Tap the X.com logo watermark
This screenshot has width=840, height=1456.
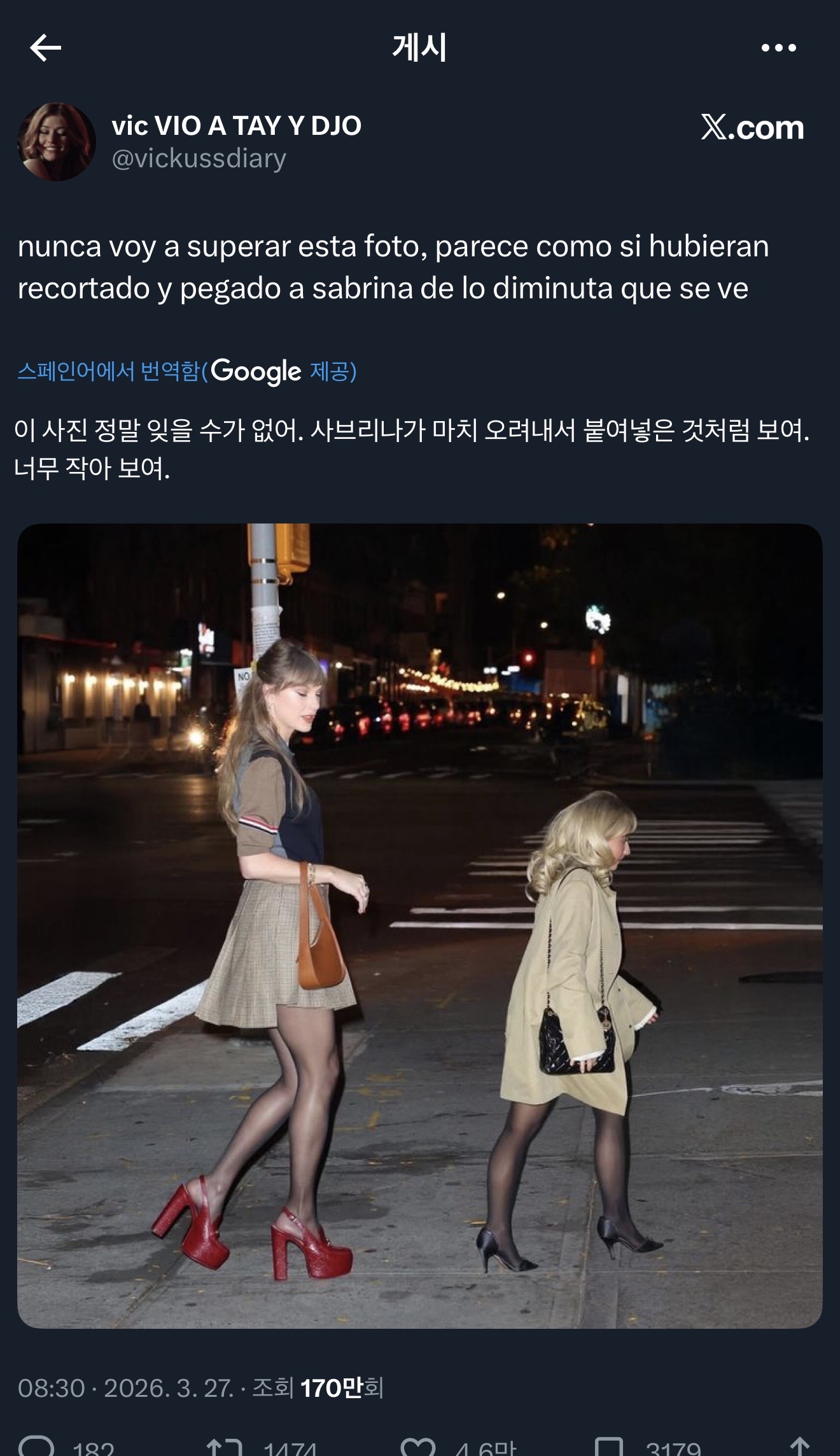[752, 127]
